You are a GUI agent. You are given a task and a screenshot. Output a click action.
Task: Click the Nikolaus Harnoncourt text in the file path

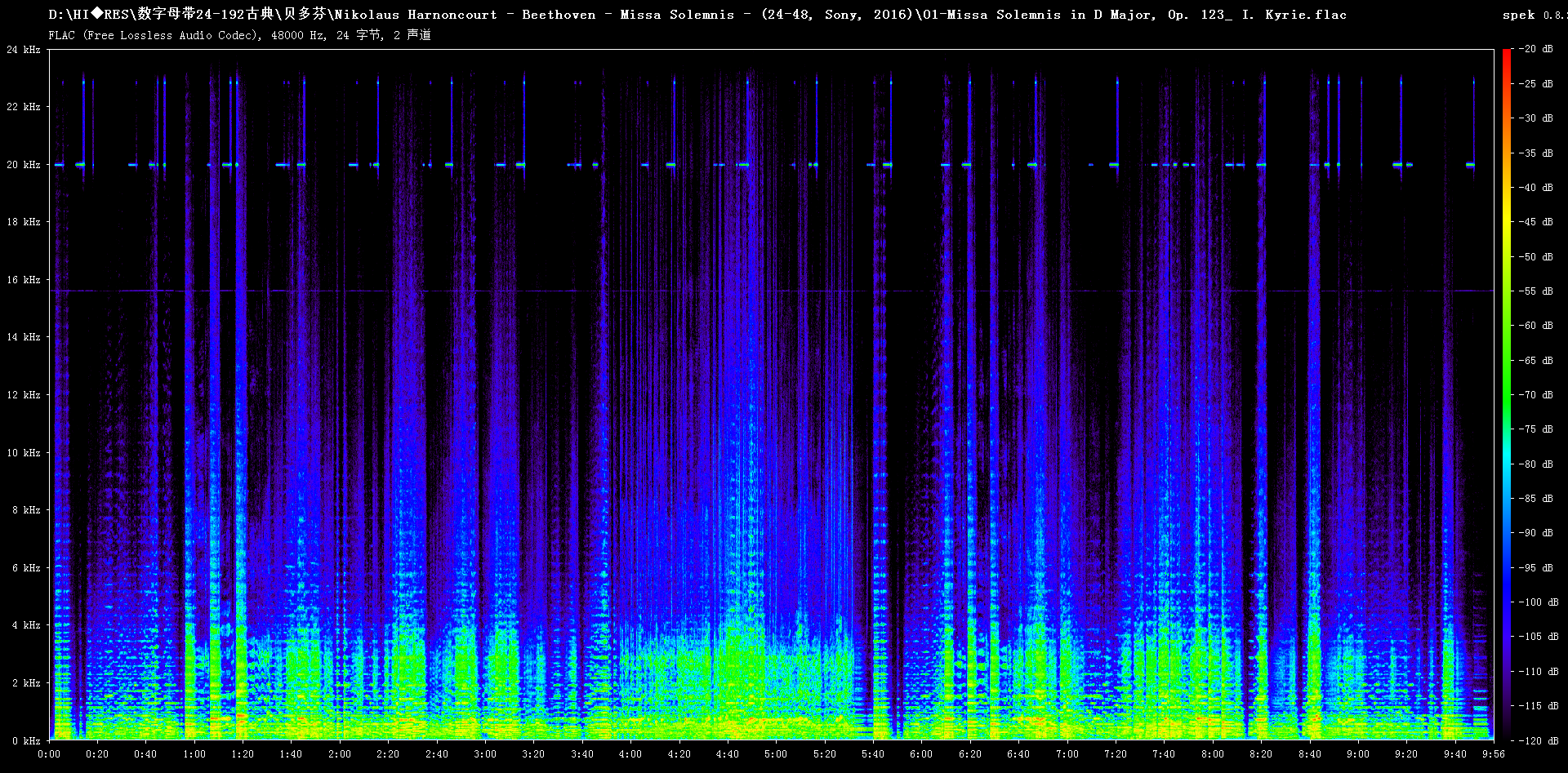[416, 15]
